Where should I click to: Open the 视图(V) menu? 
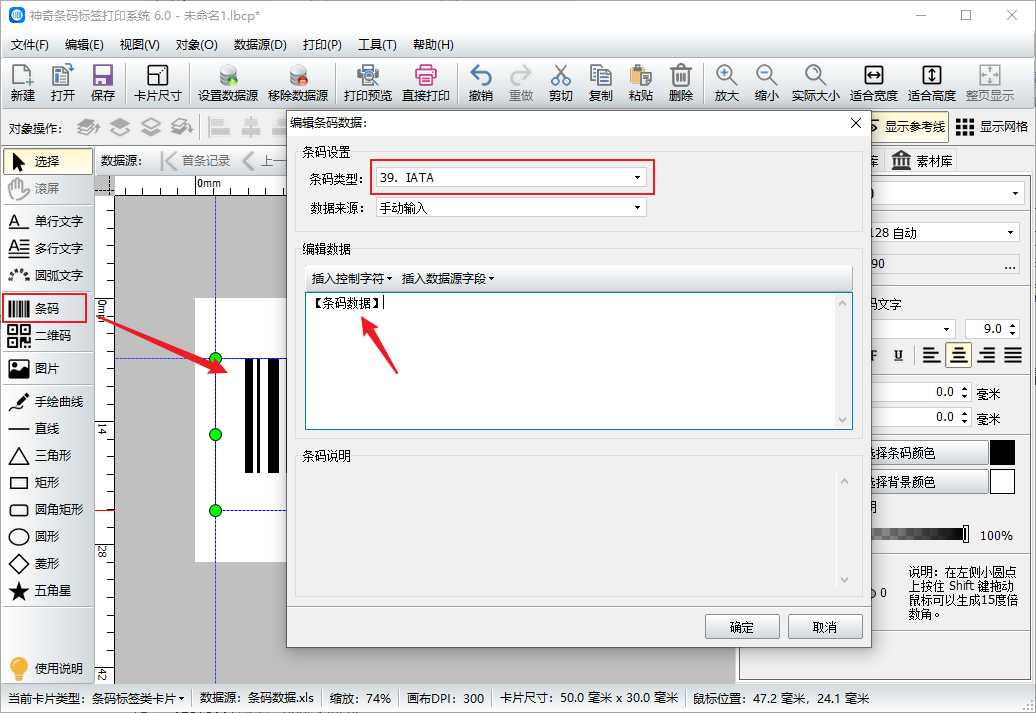tap(139, 44)
